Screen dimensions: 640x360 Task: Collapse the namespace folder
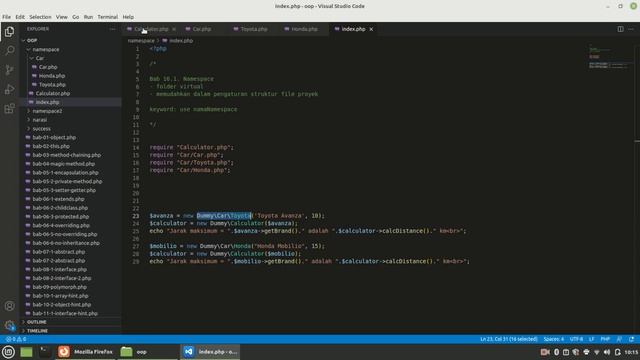(70, 49)
